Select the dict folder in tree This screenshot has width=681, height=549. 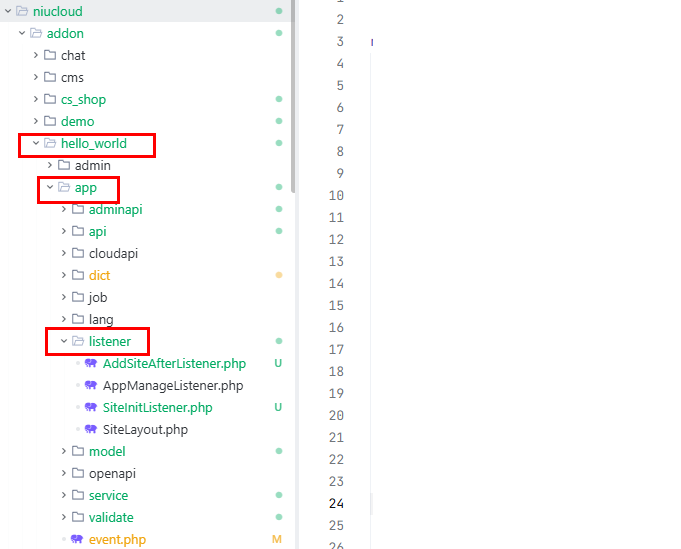tap(99, 275)
